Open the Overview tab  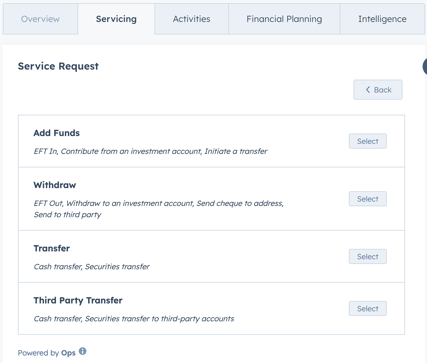point(40,19)
